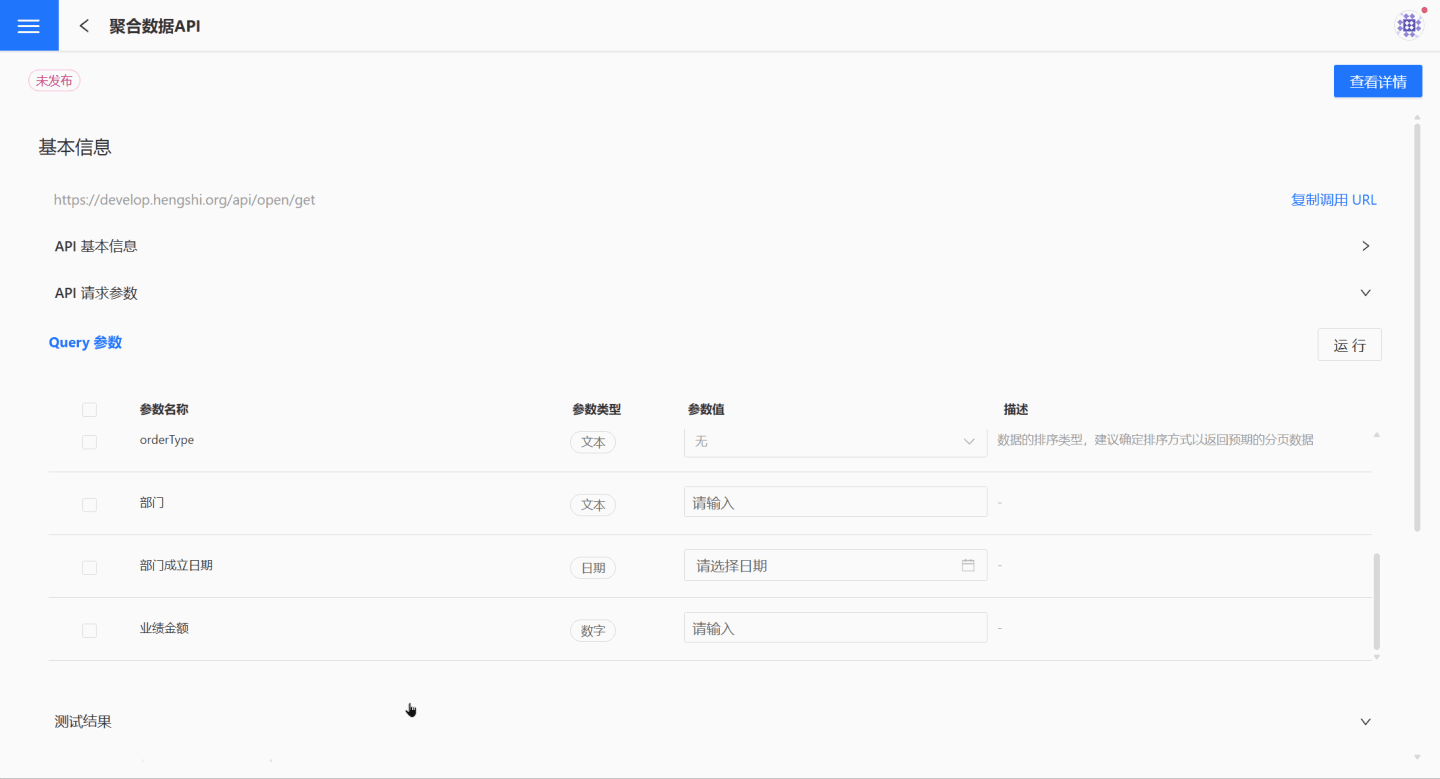Screen dimensions: 1440x779
Task: Enable the 业绩金额 parameter checkbox
Action: click(x=90, y=630)
